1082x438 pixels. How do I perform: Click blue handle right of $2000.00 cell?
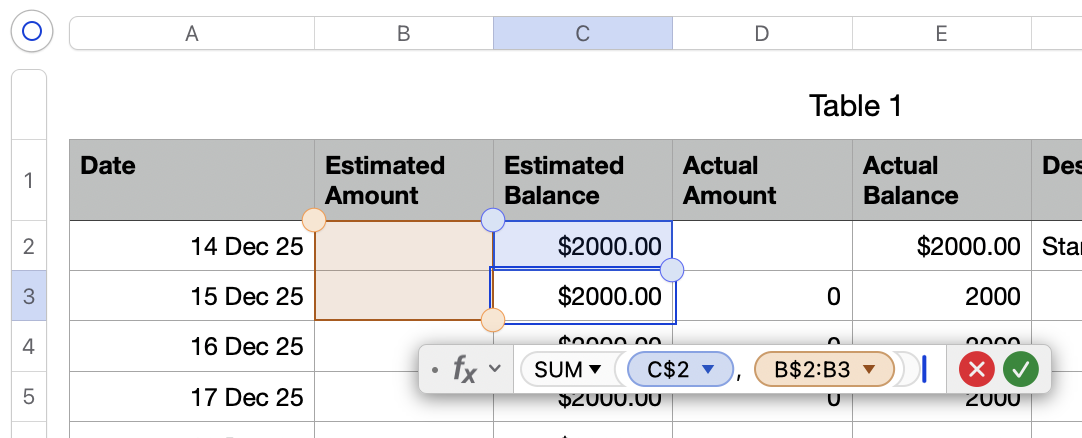click(673, 270)
